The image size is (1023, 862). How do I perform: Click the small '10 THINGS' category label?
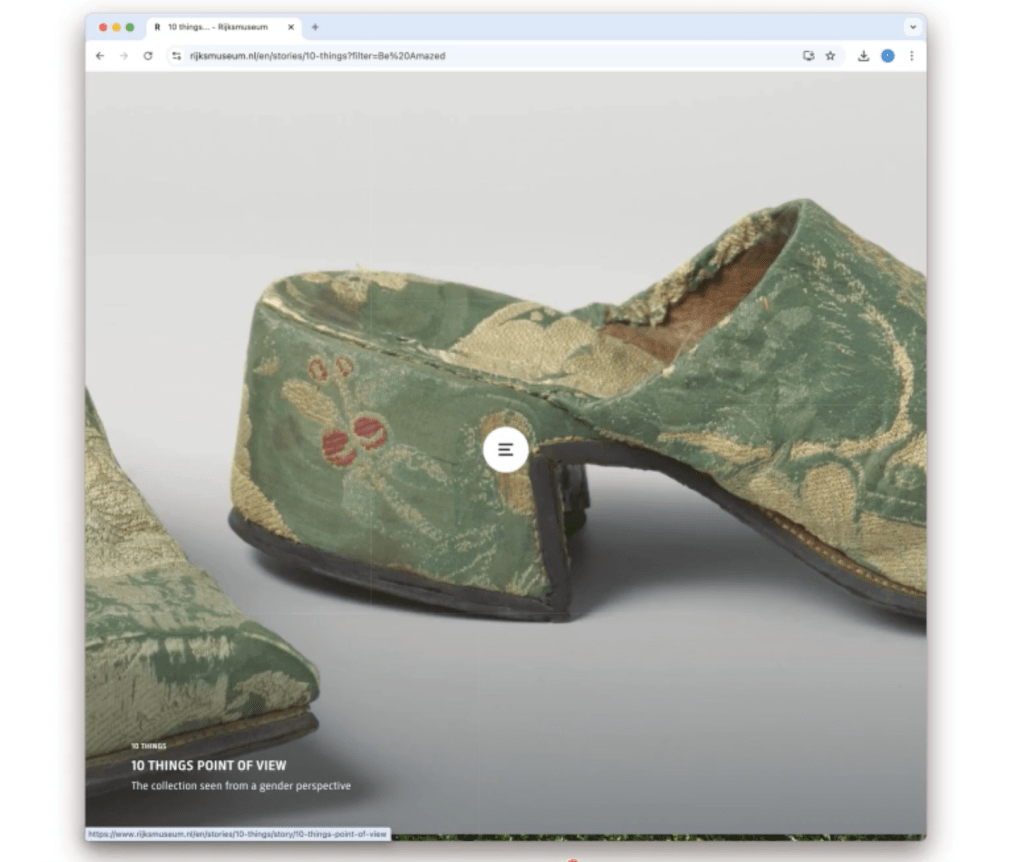pyautogui.click(x=148, y=746)
